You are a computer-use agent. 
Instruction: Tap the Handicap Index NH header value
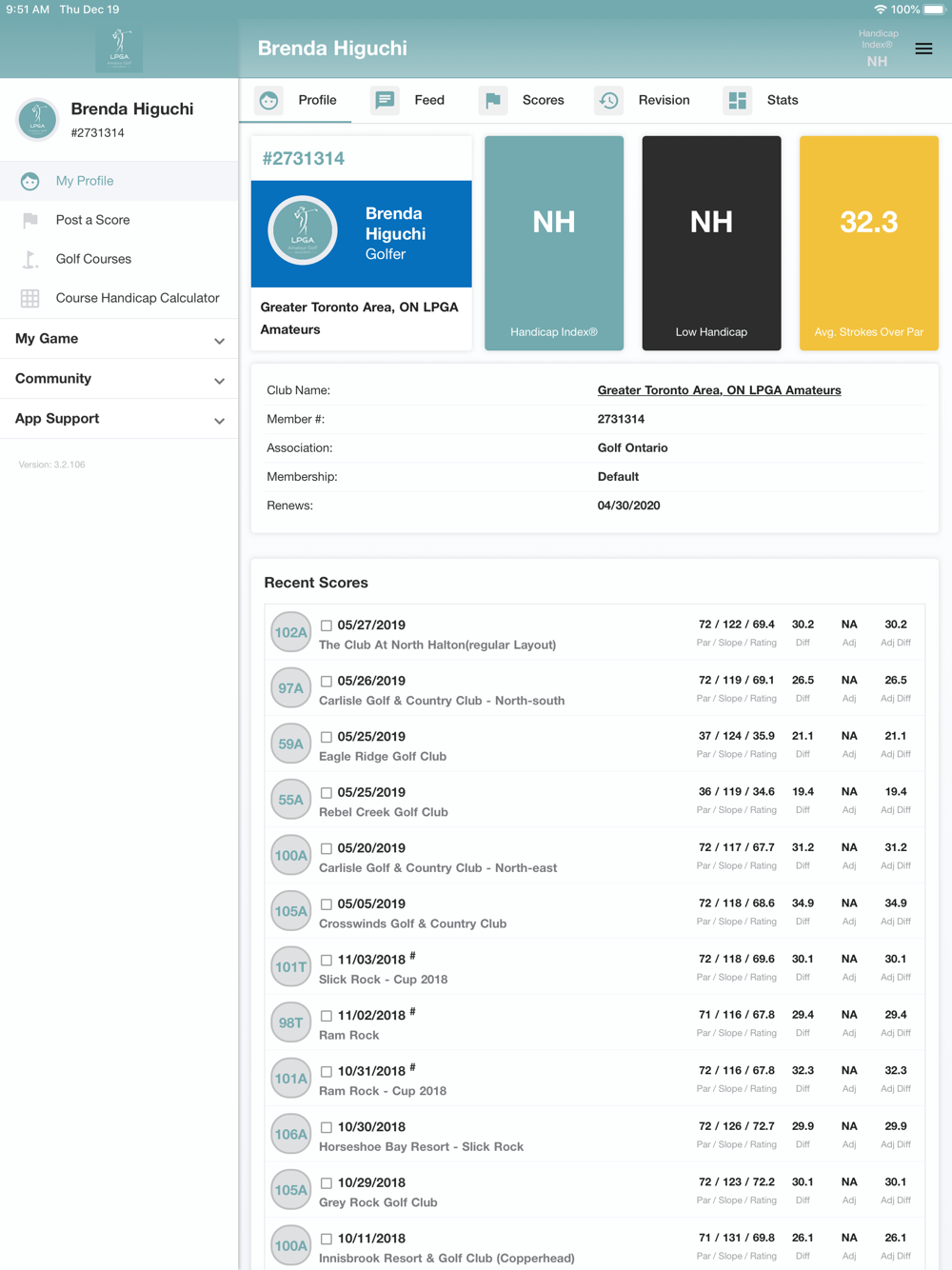click(x=877, y=61)
